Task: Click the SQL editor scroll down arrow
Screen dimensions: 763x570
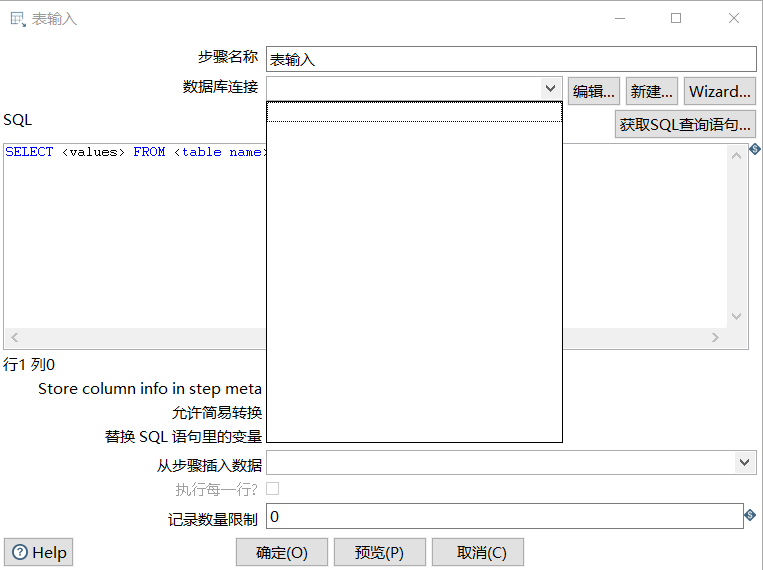Action: tap(736, 316)
